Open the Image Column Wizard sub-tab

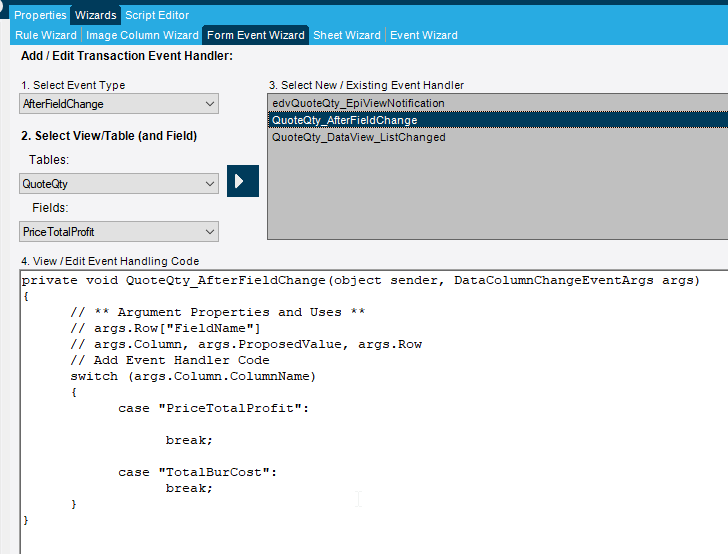(x=142, y=35)
